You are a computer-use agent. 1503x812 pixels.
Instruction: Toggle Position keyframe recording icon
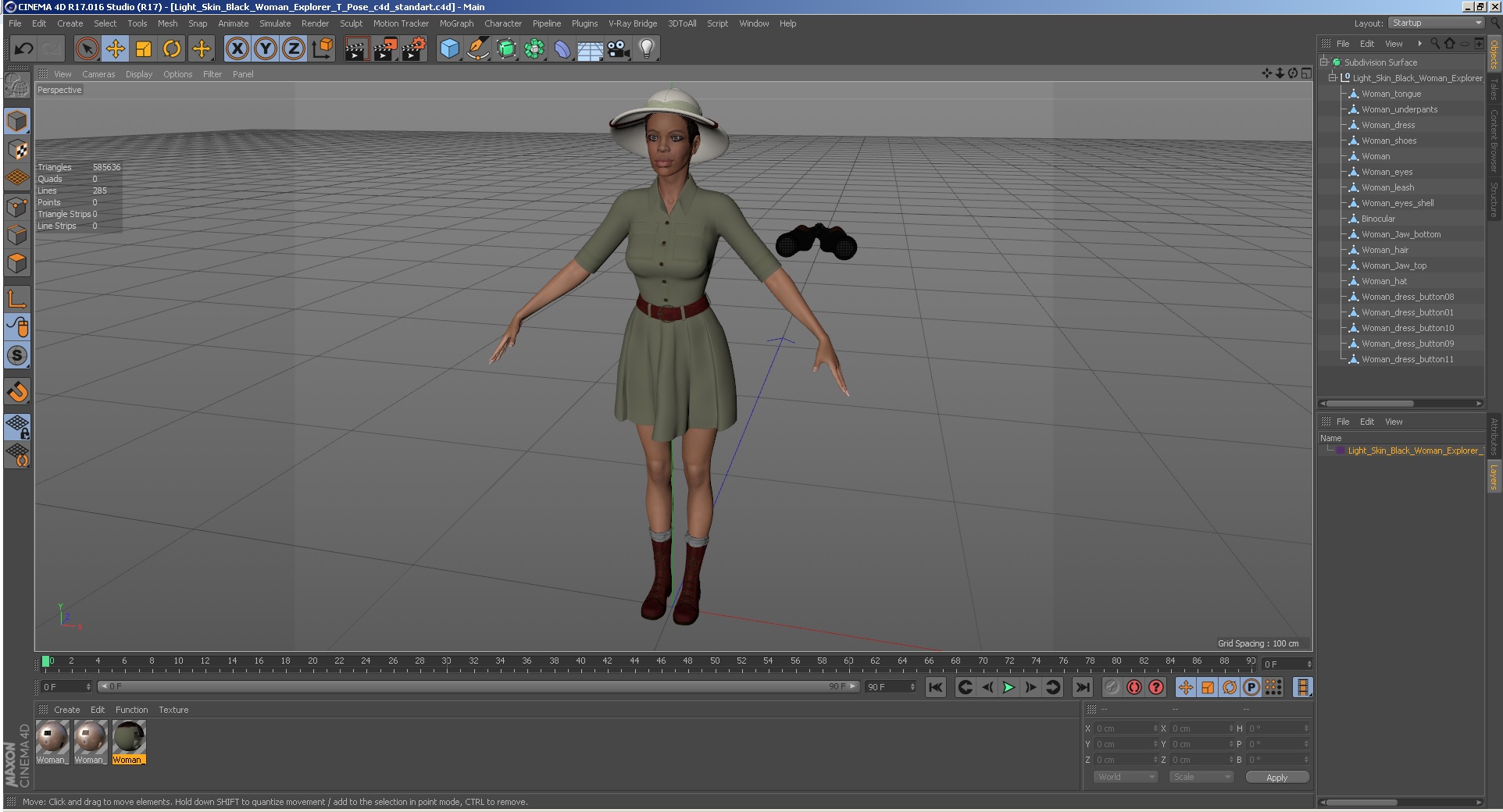[x=1185, y=687]
